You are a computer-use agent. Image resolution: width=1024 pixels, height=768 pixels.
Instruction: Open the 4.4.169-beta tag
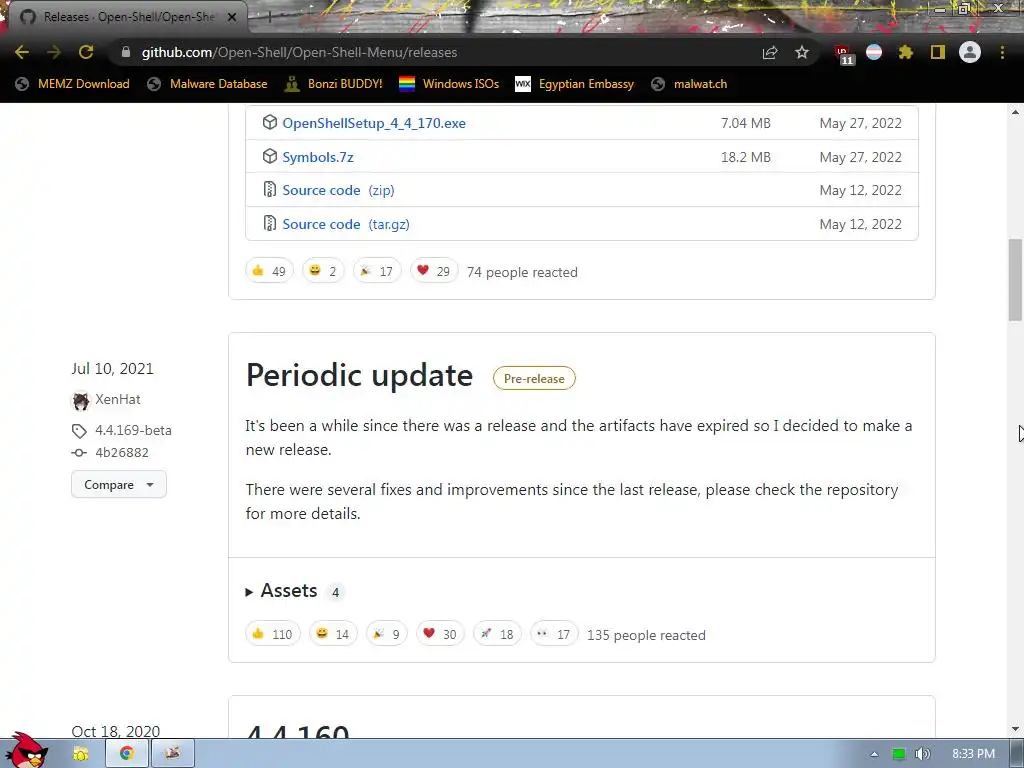tap(133, 430)
